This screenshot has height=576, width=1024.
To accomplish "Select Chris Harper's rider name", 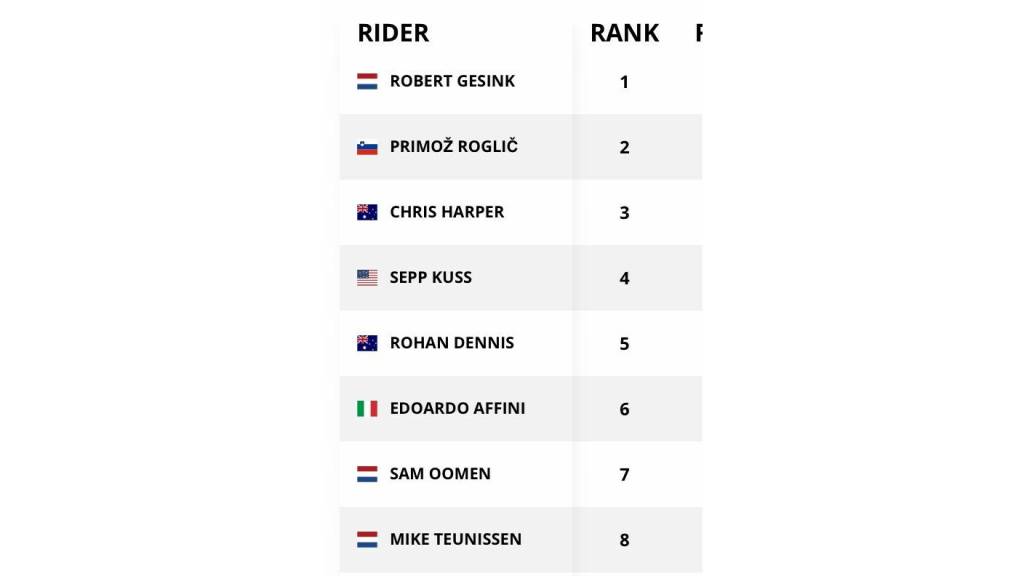I will (447, 212).
